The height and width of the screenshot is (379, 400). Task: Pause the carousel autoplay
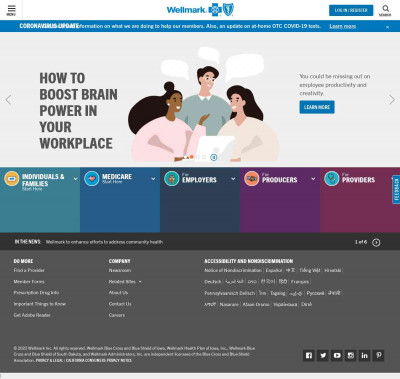214,157
